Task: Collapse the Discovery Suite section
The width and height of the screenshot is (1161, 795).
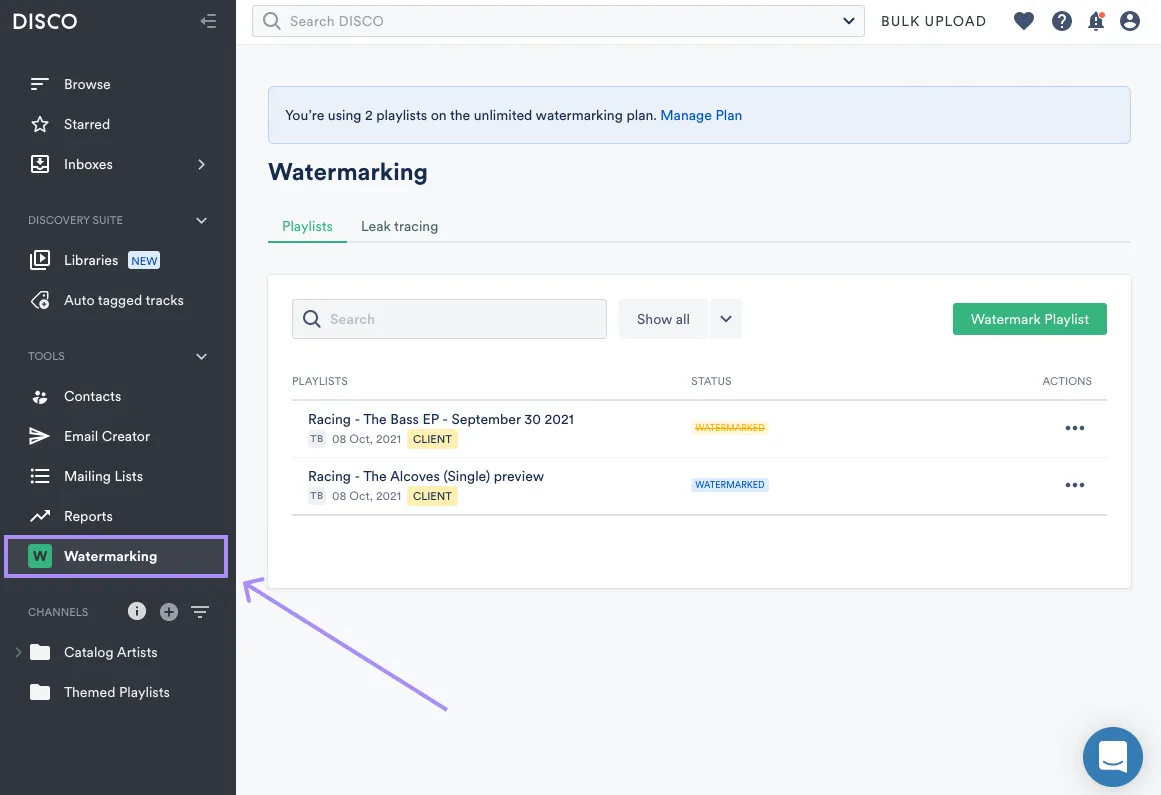Action: click(201, 220)
